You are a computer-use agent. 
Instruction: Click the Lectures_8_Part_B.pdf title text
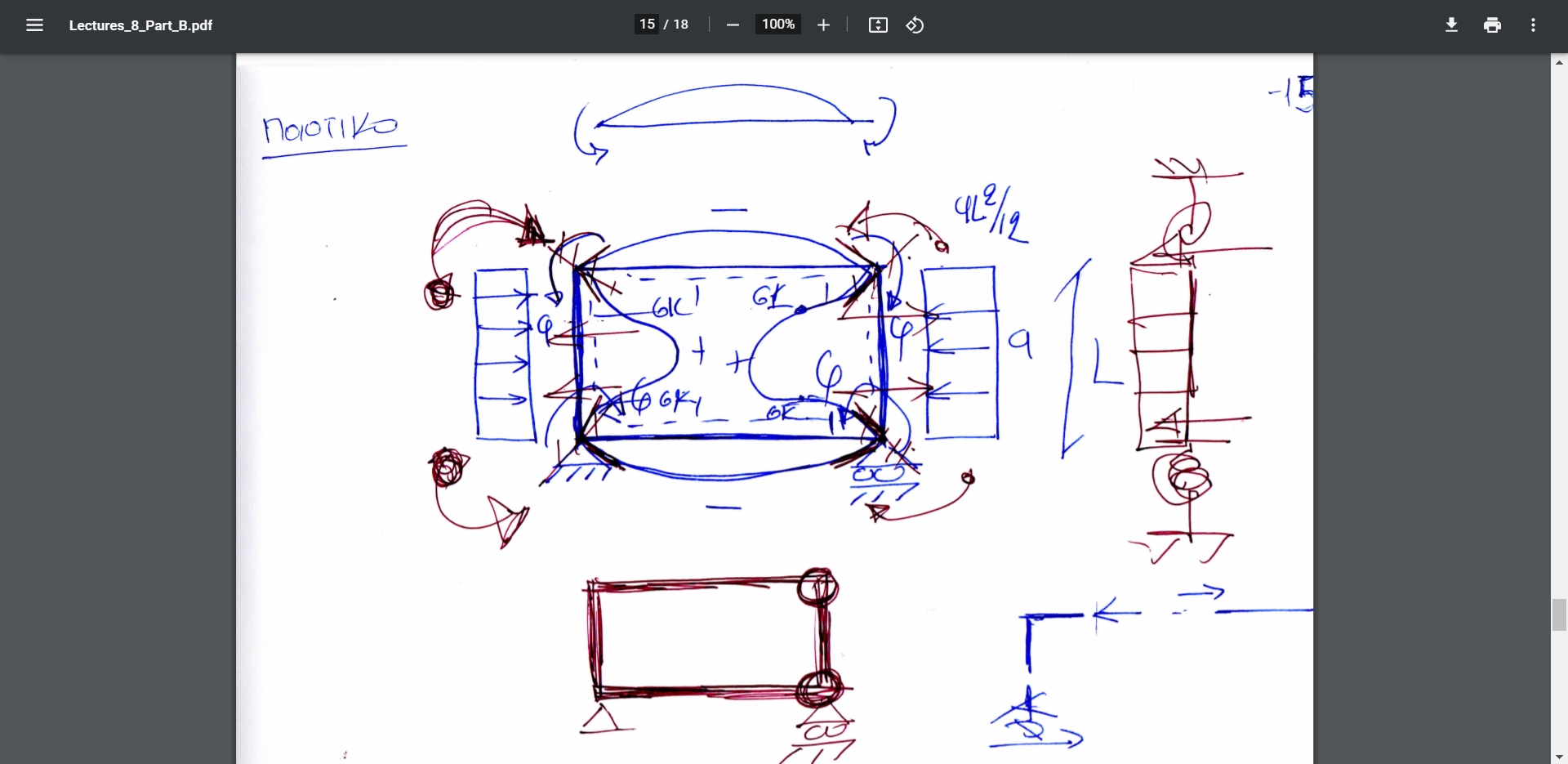(140, 25)
